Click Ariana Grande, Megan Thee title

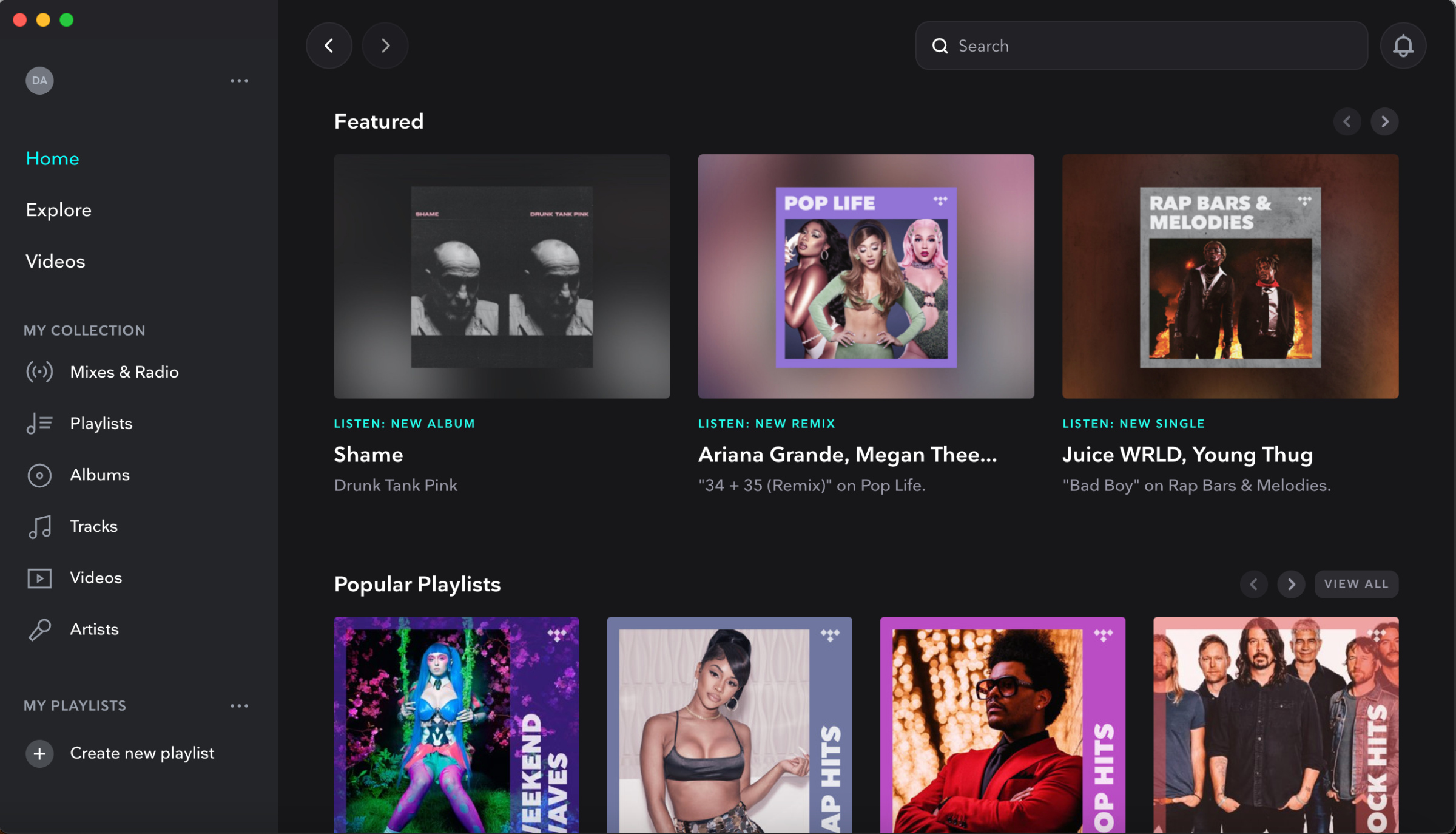click(847, 455)
